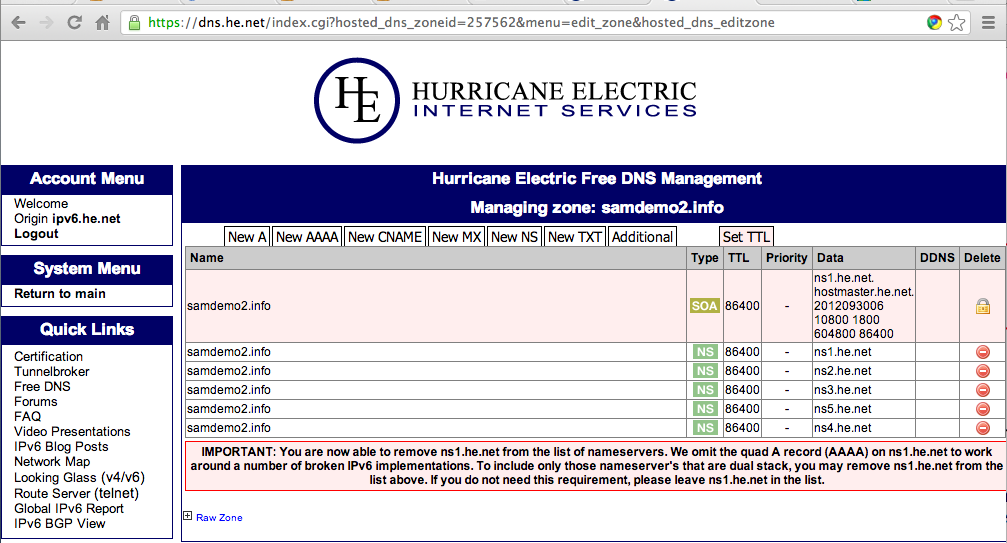Click NS badge of ns2.he.net row

(705, 371)
